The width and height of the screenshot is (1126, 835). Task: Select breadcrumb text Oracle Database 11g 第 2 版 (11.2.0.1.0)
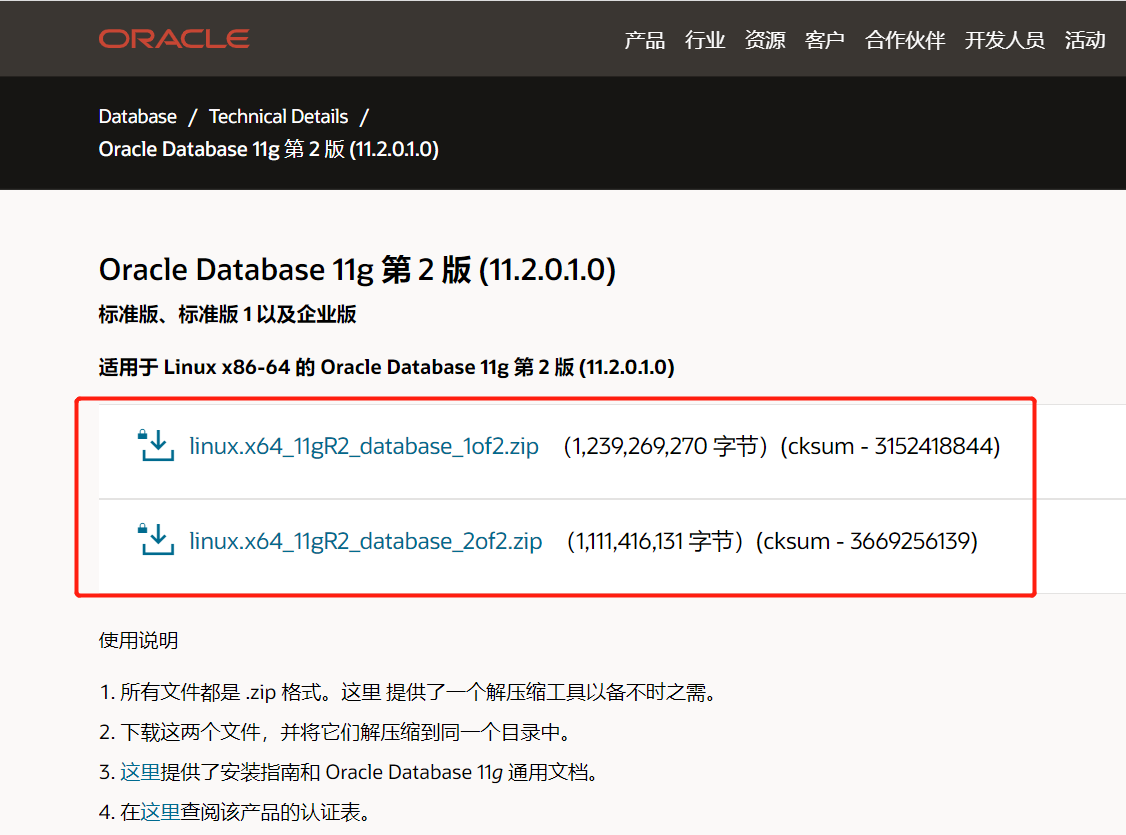coord(269,149)
